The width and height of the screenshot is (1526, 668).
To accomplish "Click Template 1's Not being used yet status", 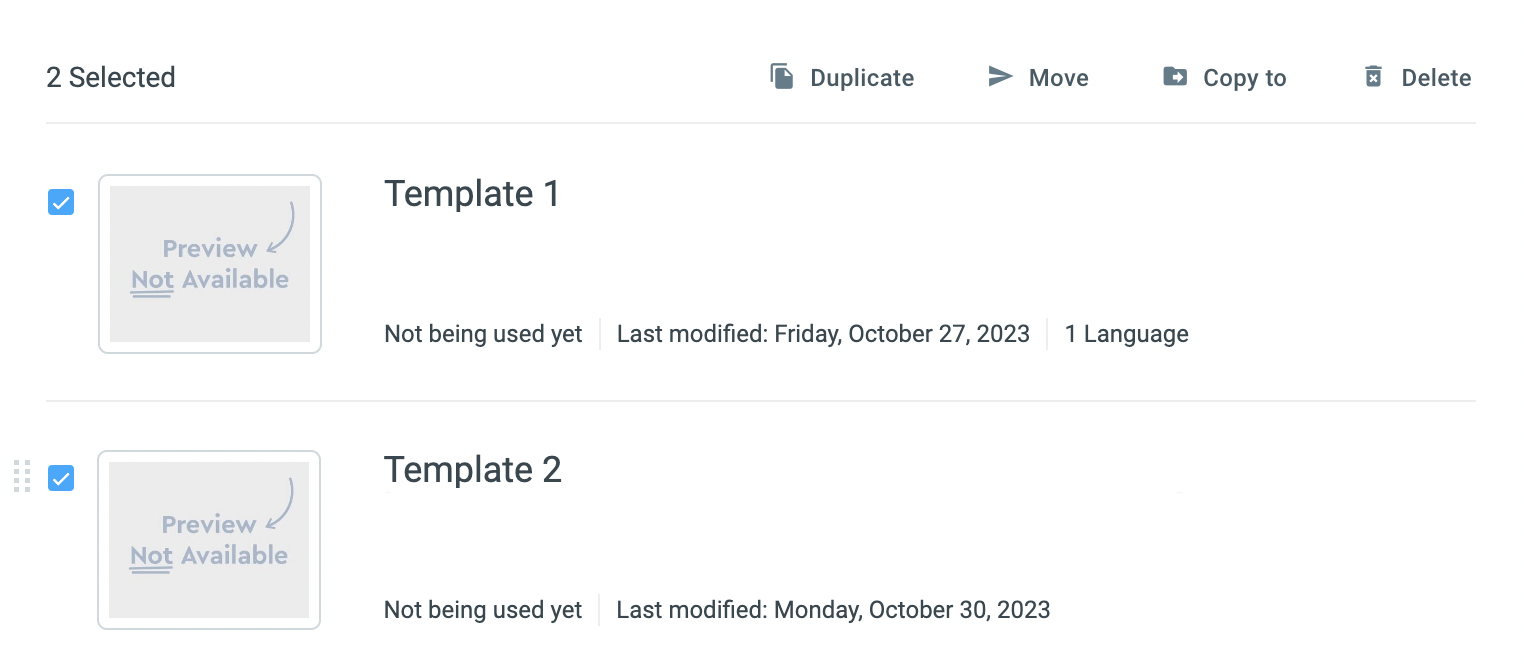I will 483,334.
